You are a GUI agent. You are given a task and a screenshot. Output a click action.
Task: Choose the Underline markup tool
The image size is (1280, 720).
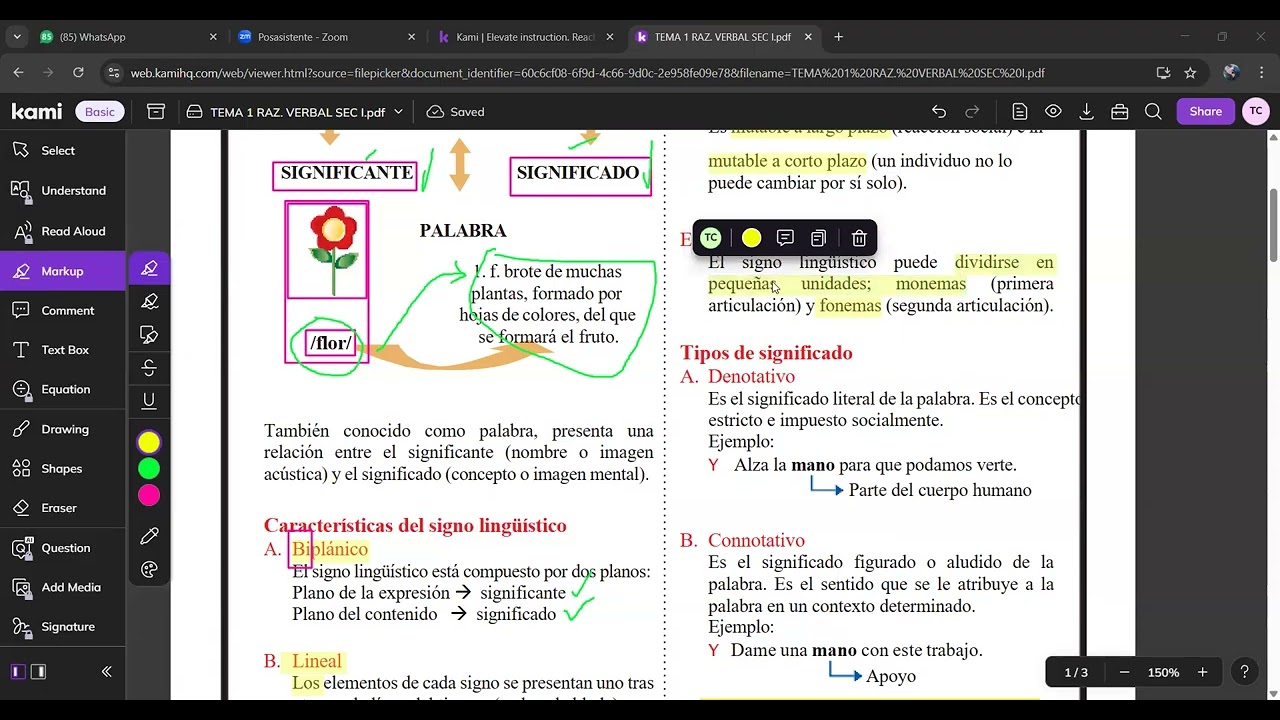149,400
